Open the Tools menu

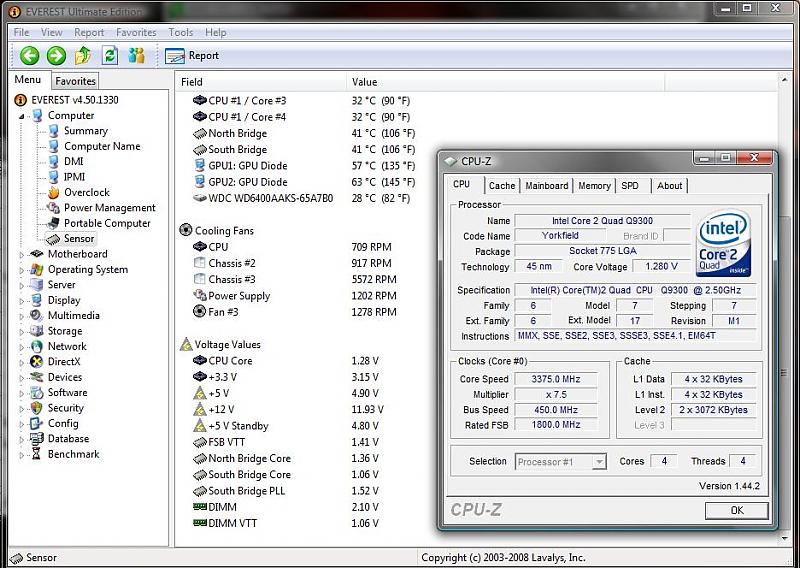click(x=181, y=32)
